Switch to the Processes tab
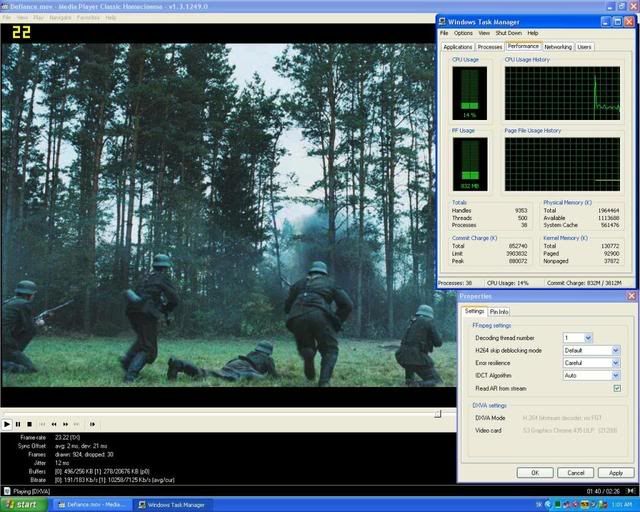The image size is (640, 512). (490, 47)
